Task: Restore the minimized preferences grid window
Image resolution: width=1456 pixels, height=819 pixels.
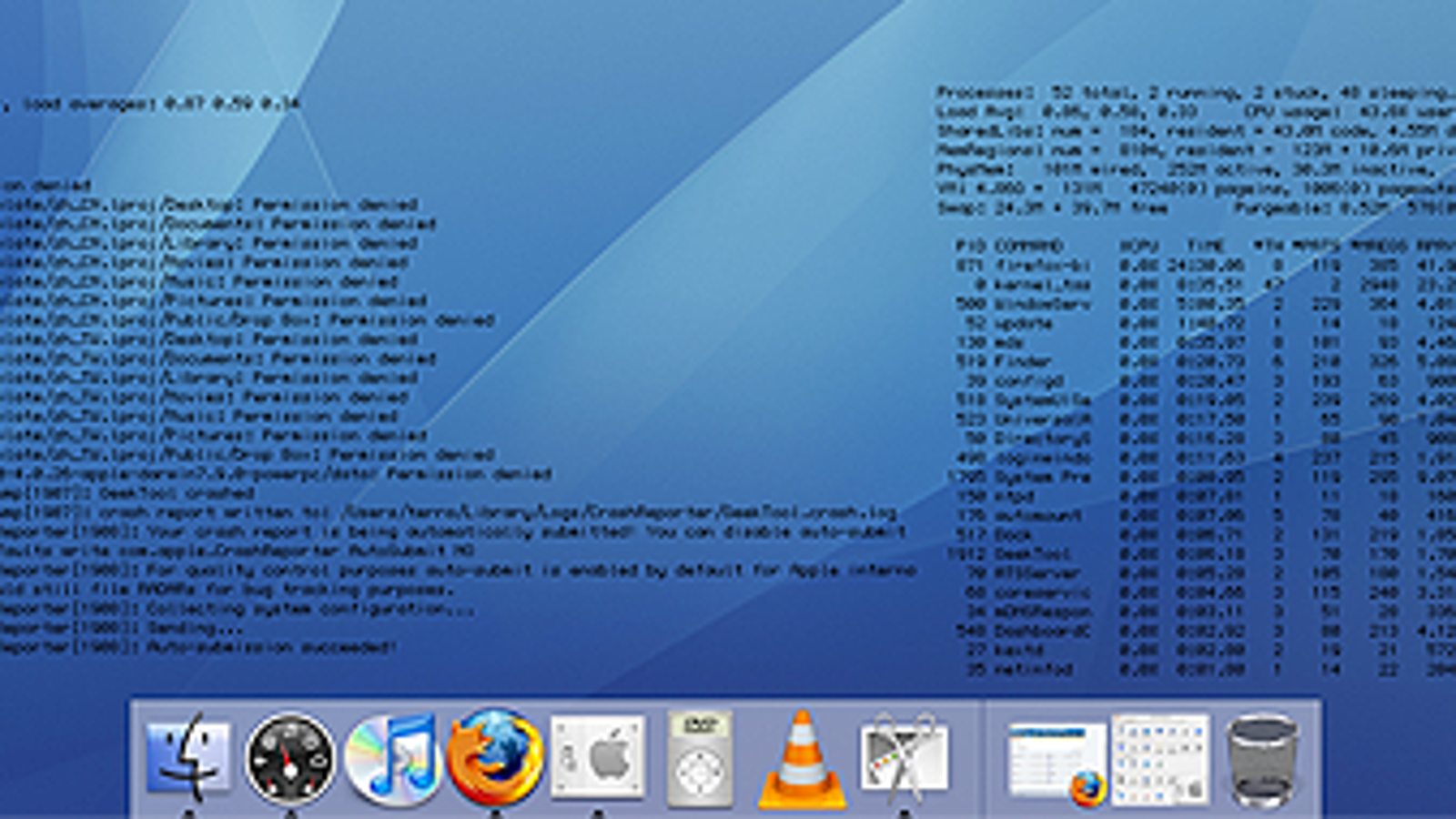Action: (1160, 759)
